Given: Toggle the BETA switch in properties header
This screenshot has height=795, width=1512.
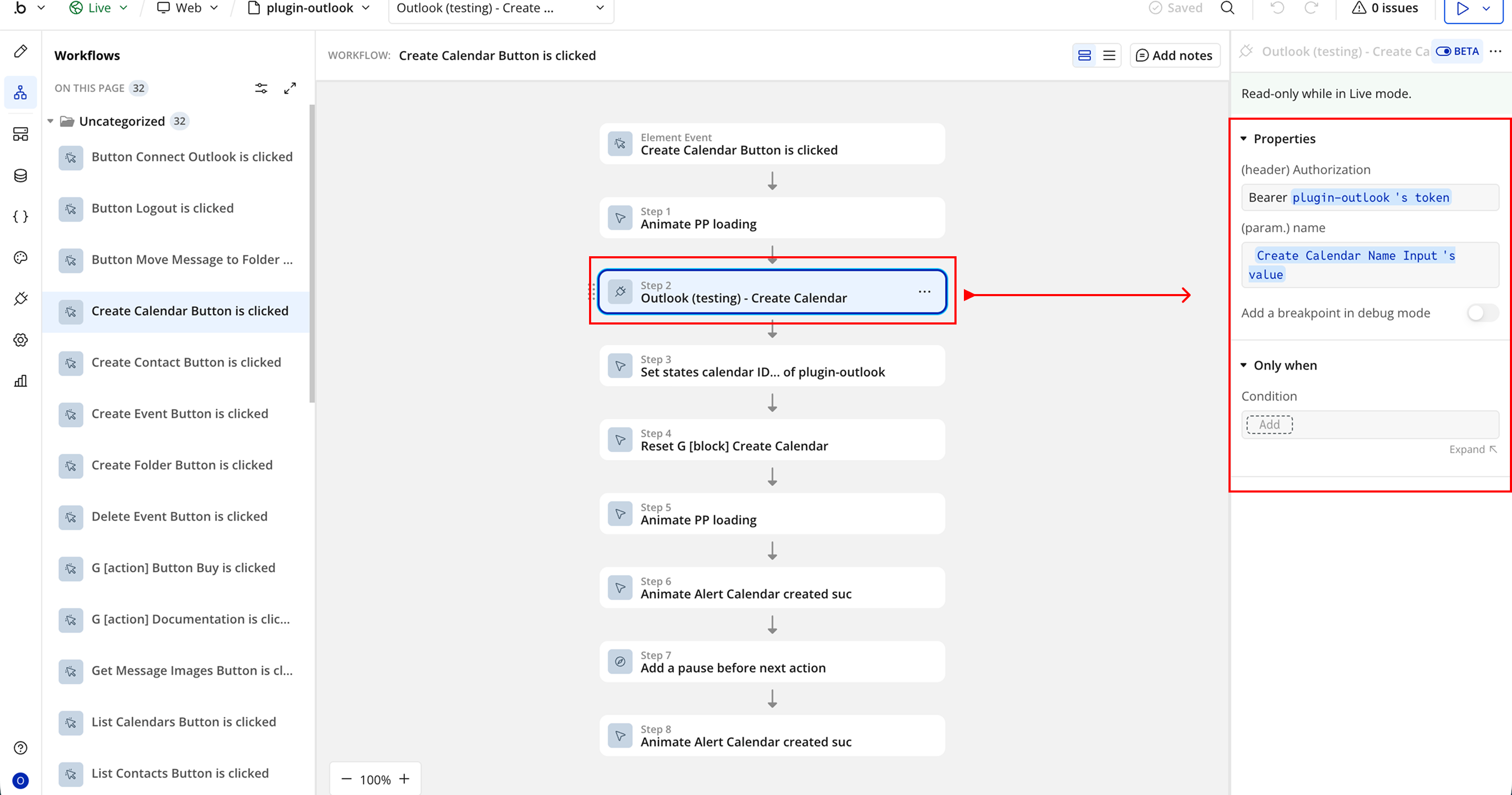Looking at the screenshot, I should 1444,51.
